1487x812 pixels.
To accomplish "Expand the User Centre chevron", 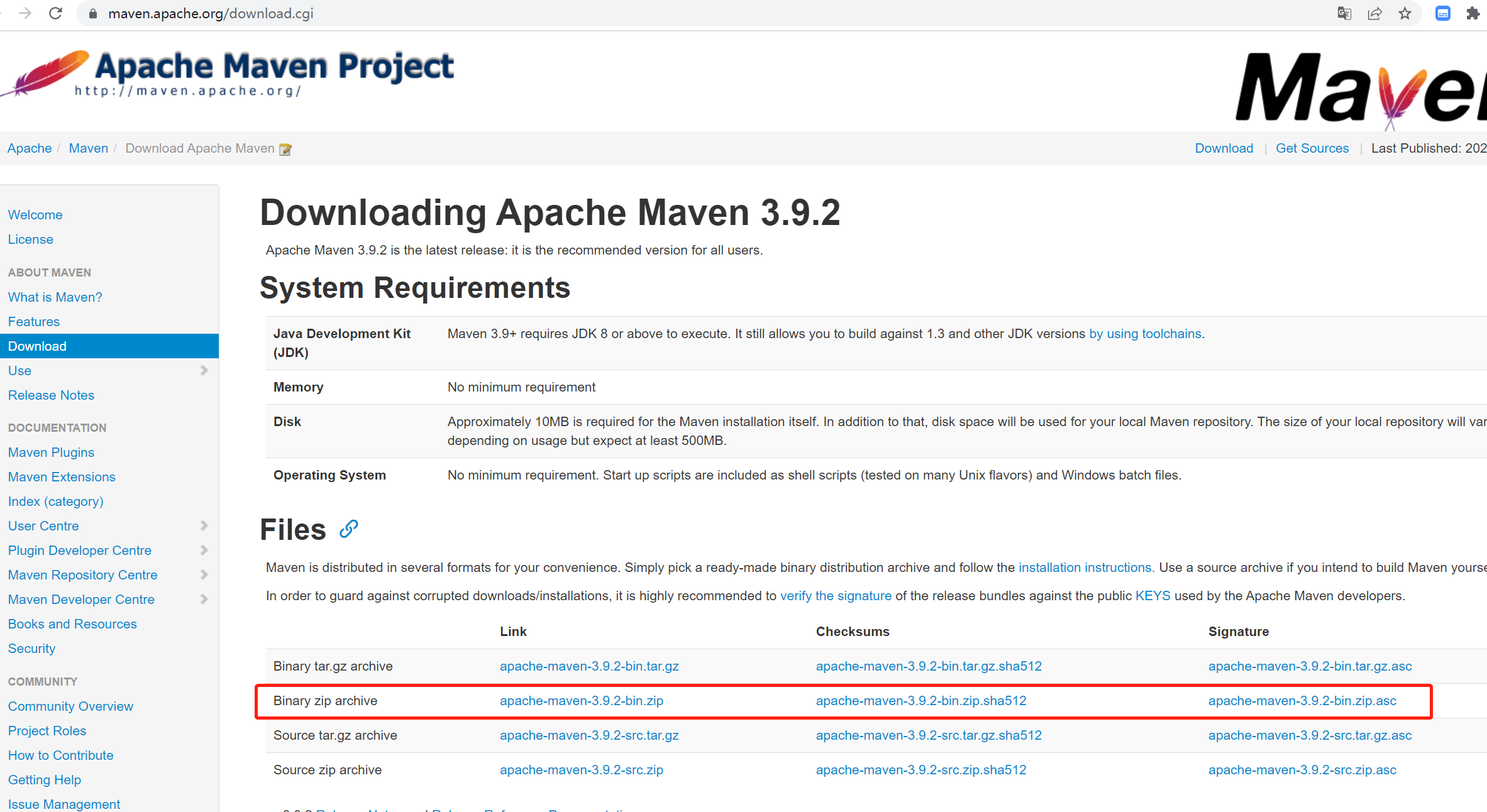I will [x=204, y=525].
